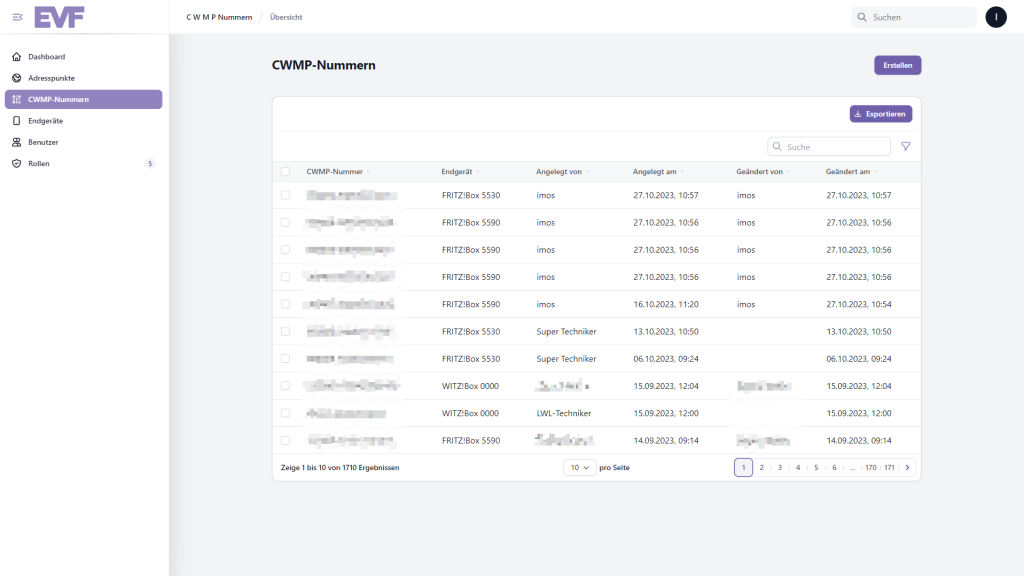Viewport: 1024px width, 576px height.
Task: Check the row created 13.10.2023, 10:50
Action: pos(285,332)
